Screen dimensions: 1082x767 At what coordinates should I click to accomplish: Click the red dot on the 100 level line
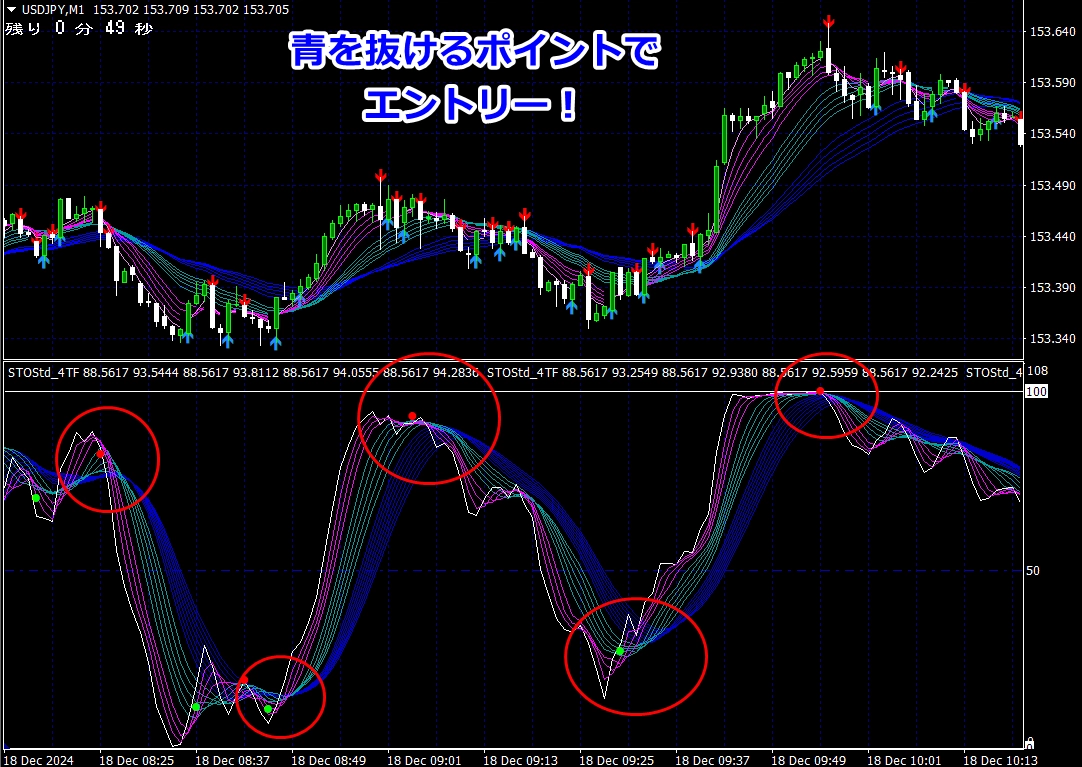pos(819,390)
